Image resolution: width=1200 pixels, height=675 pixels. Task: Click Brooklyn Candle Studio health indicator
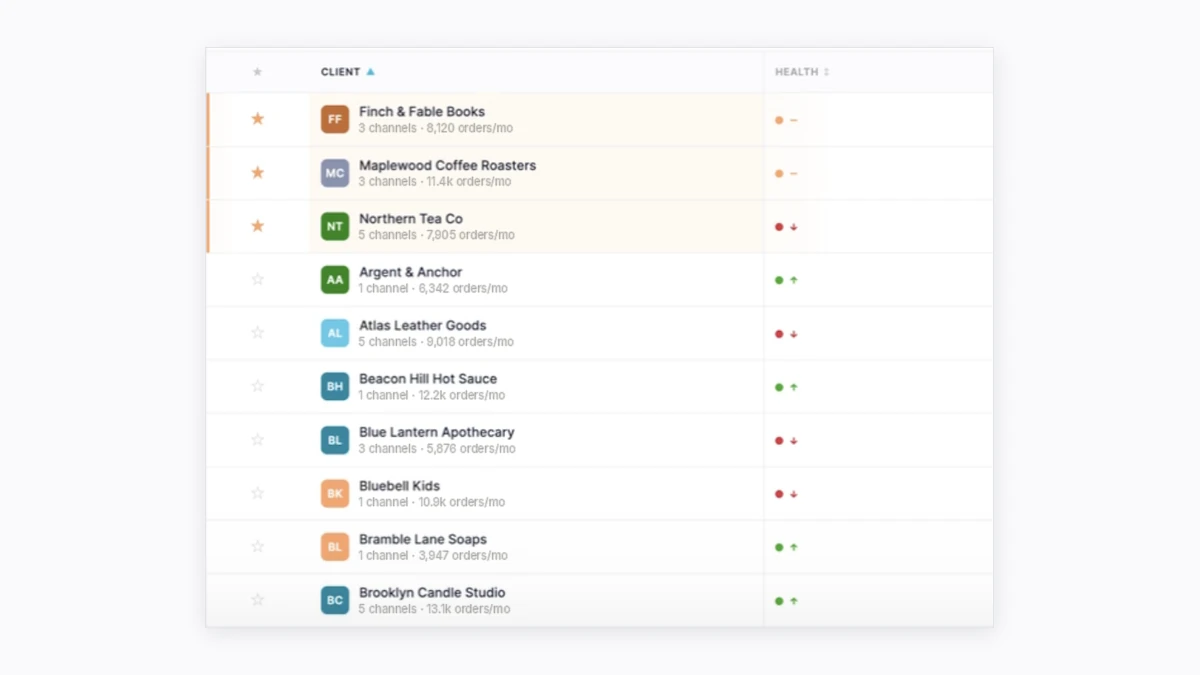pos(786,601)
